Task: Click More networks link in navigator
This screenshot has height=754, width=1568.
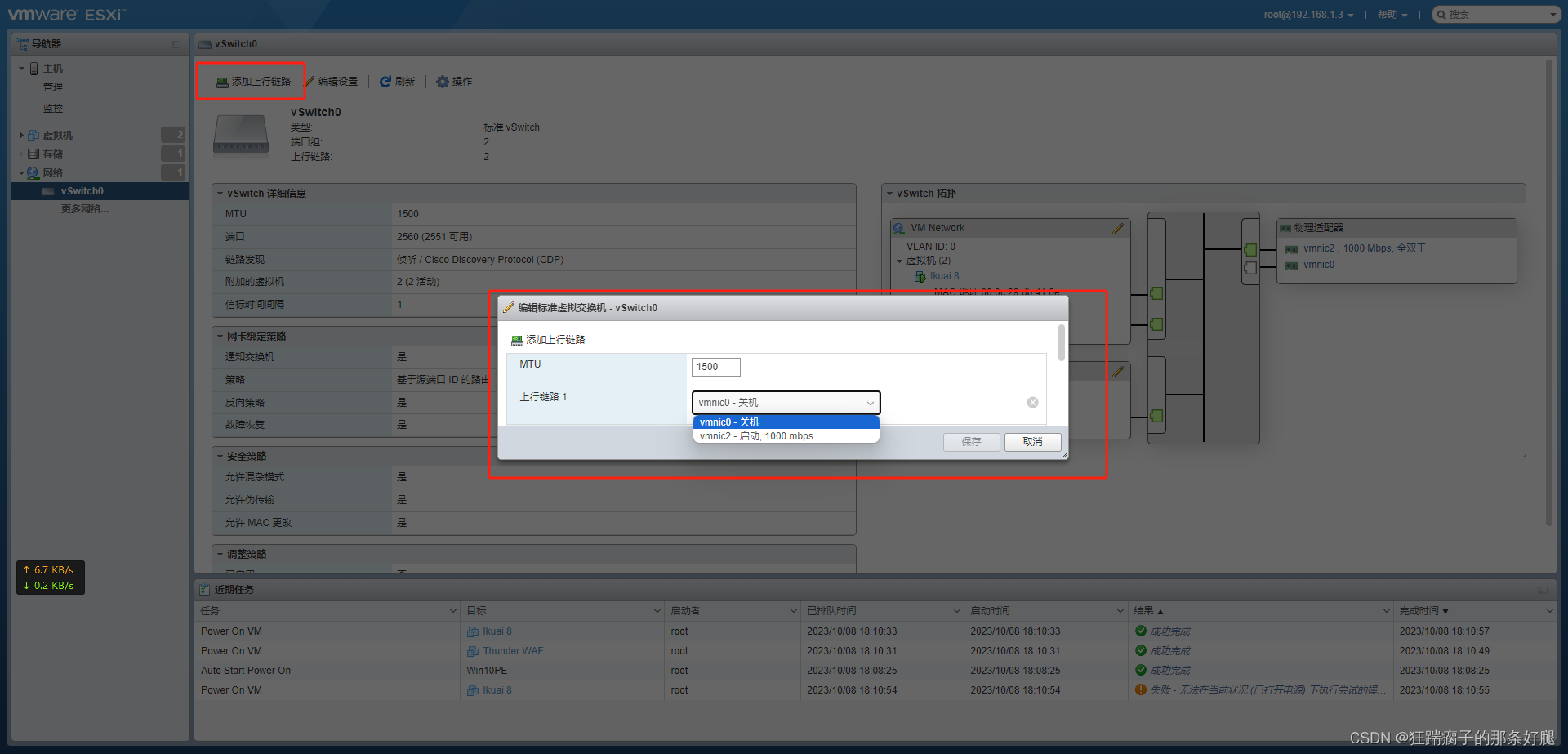Action: (84, 209)
